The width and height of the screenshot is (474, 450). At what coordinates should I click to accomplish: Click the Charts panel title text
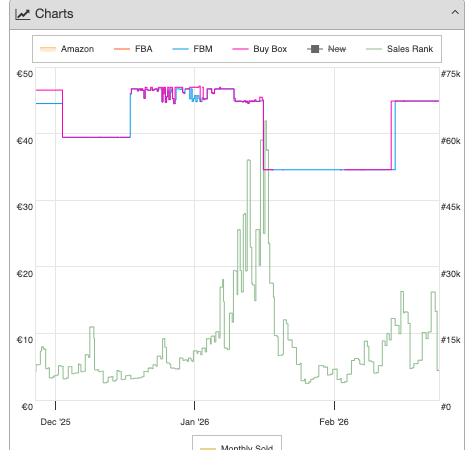coord(54,14)
